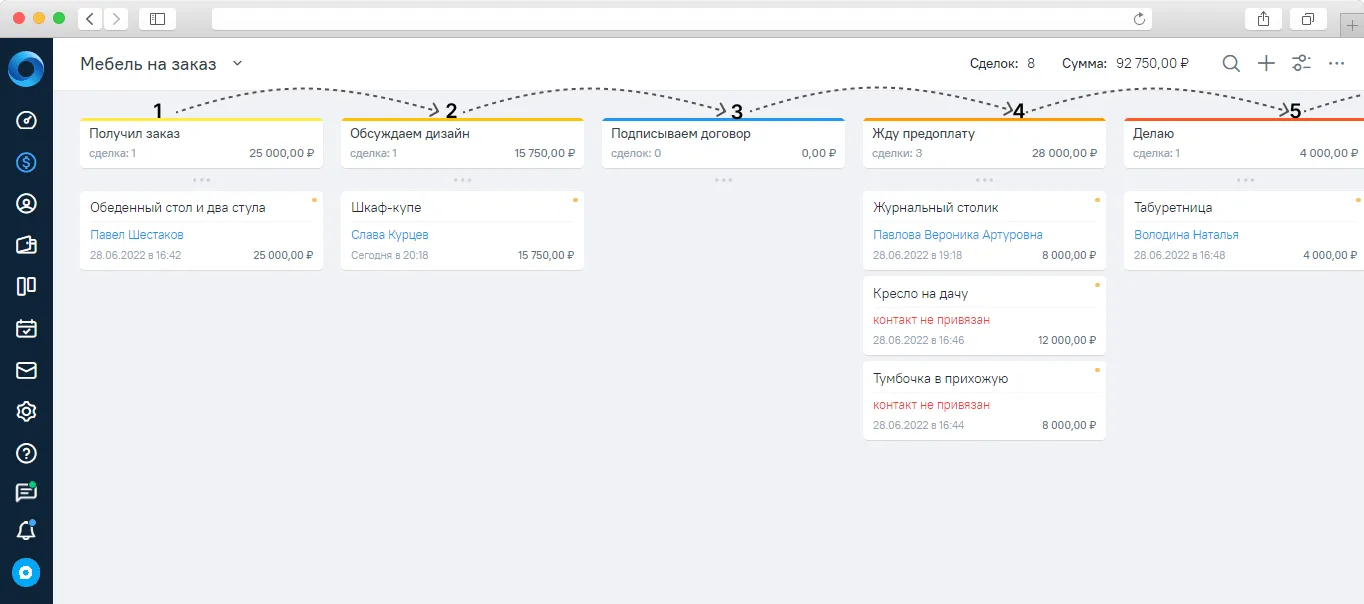Open the deals dollar icon in sidebar
Image resolution: width=1364 pixels, height=604 pixels.
pyautogui.click(x=27, y=162)
